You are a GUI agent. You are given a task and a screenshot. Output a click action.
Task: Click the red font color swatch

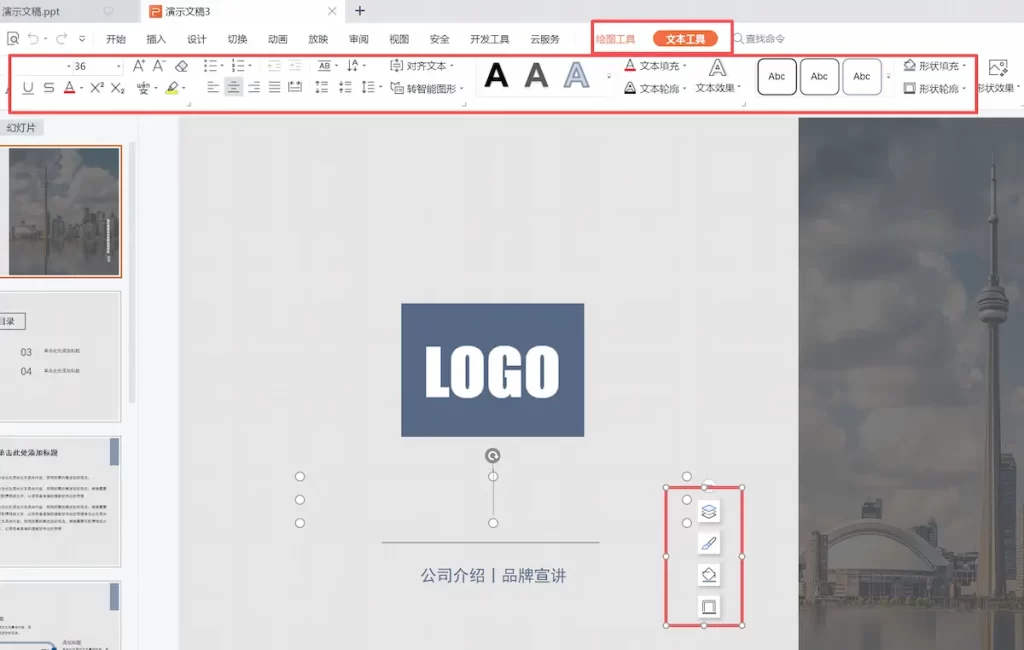pos(69,88)
